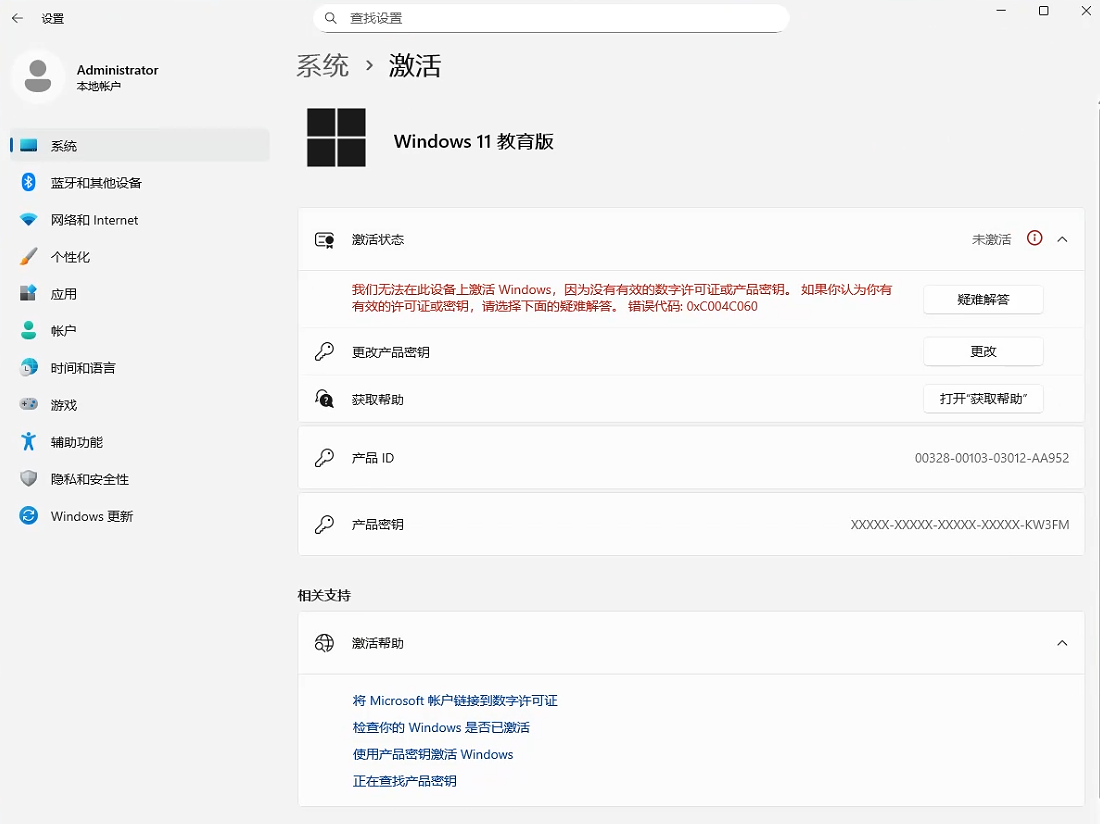Select the paintbrush icon for 个性化
This screenshot has width=1100, height=824.
[29, 257]
